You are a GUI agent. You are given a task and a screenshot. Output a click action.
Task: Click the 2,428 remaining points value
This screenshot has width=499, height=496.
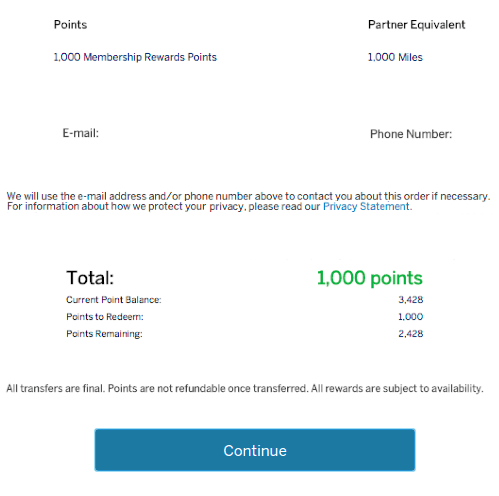[411, 334]
